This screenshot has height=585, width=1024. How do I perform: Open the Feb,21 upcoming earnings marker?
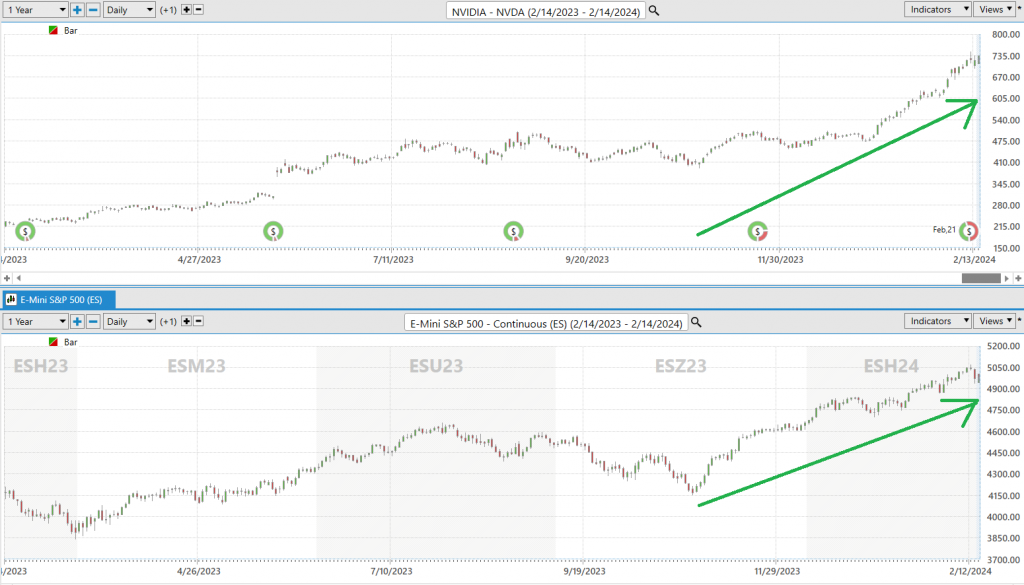click(968, 231)
